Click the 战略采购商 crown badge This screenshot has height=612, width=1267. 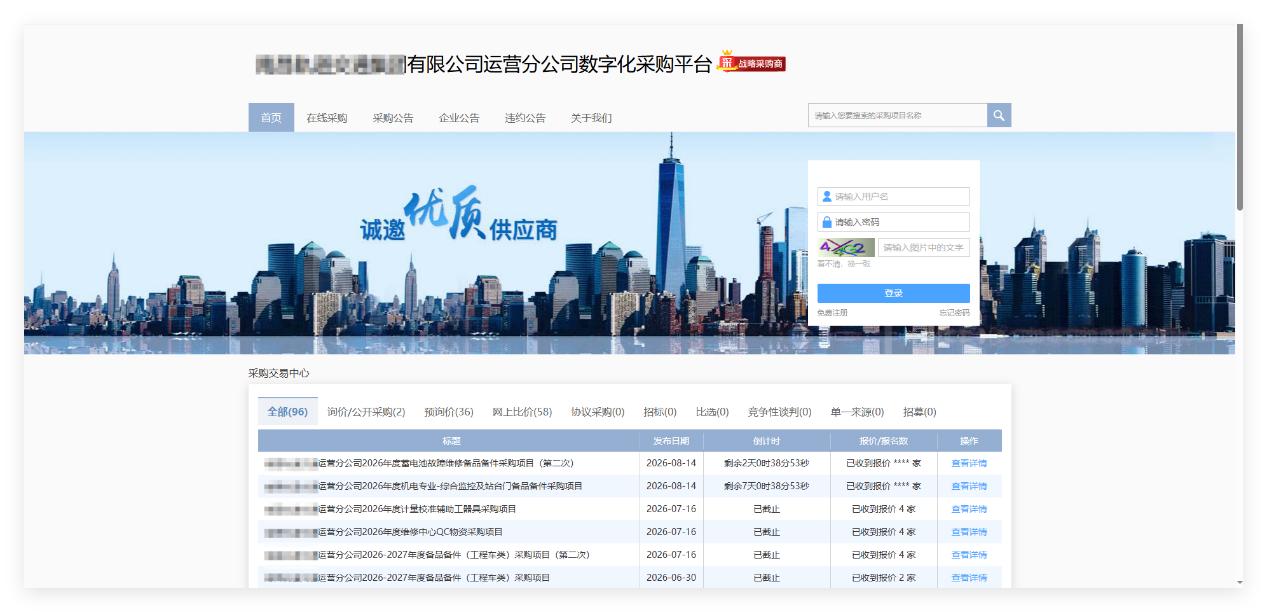click(751, 63)
